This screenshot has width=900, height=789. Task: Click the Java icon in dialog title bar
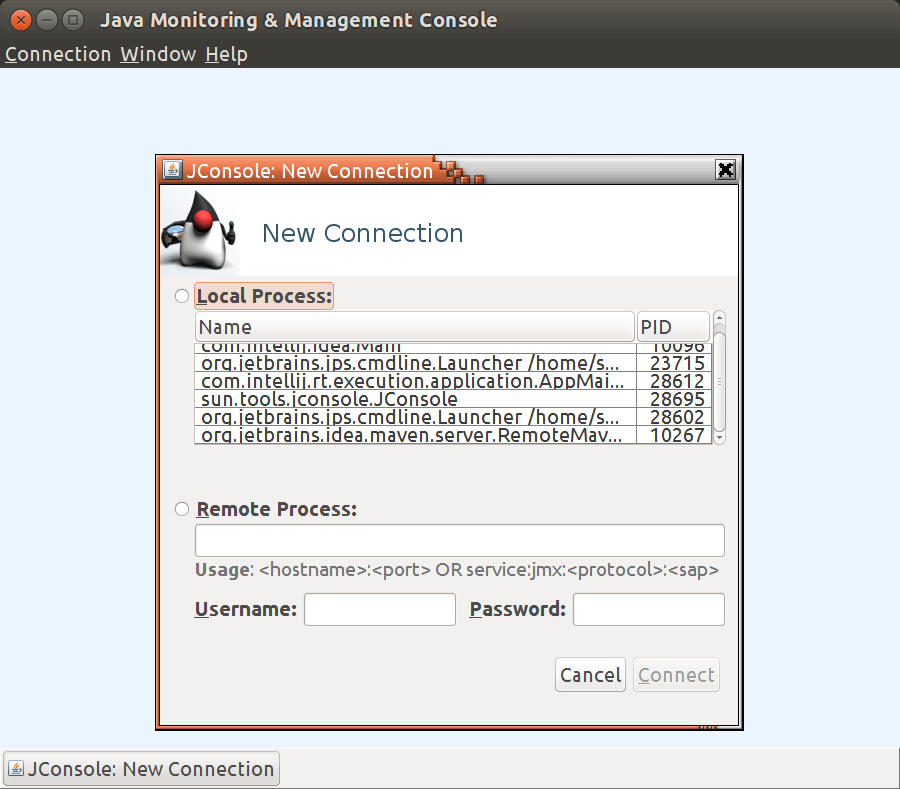[x=172, y=170]
